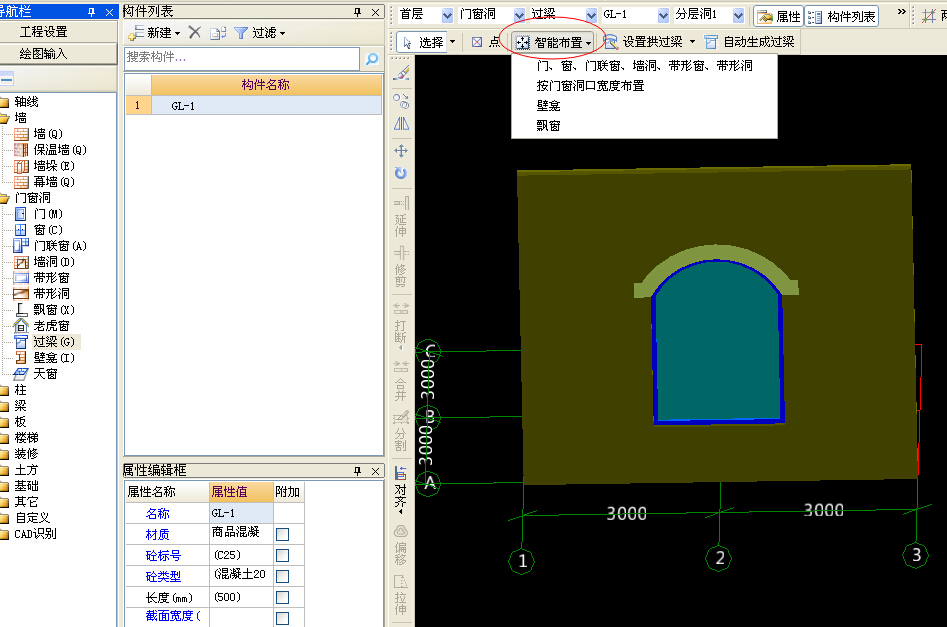Pin the 构件列表 panel
This screenshot has height=627, width=947.
(x=358, y=11)
